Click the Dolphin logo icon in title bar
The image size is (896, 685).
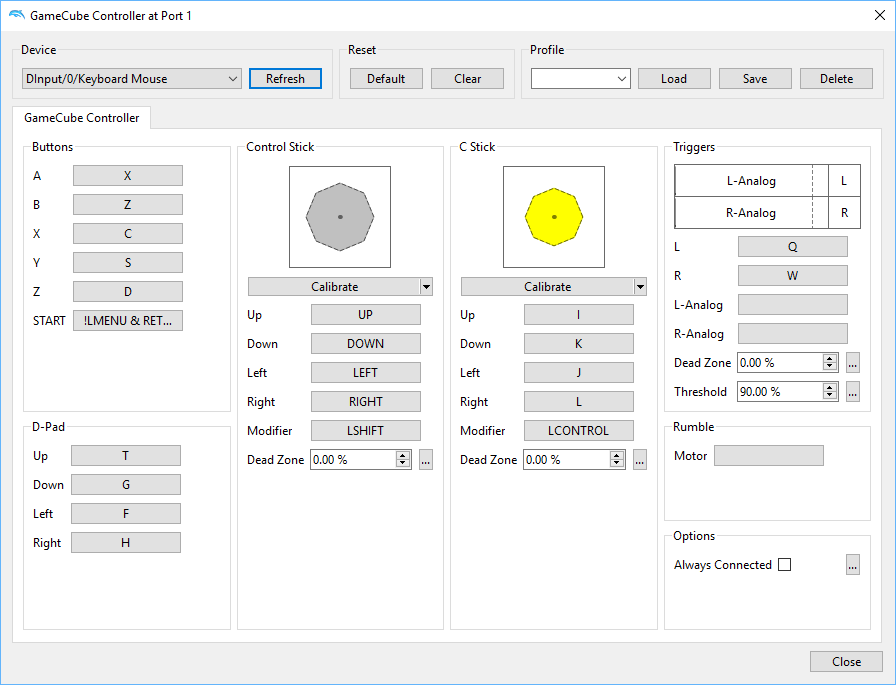click(x=17, y=15)
